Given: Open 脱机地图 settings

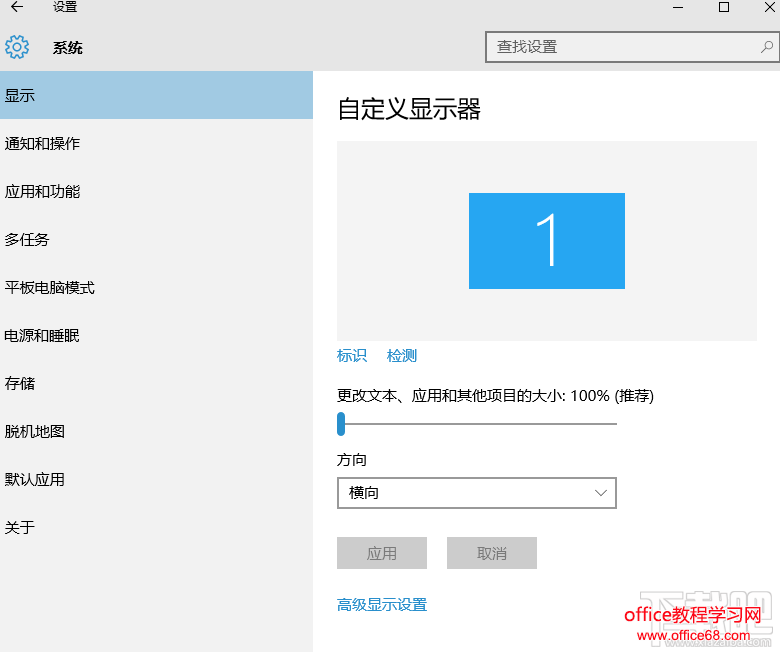Looking at the screenshot, I should pyautogui.click(x=156, y=431).
